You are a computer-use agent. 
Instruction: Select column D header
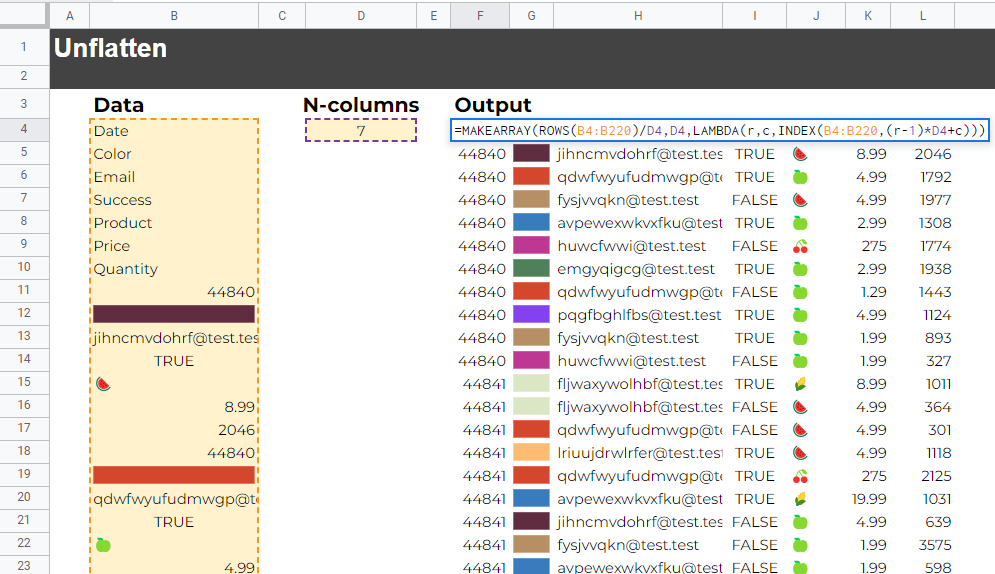(360, 16)
